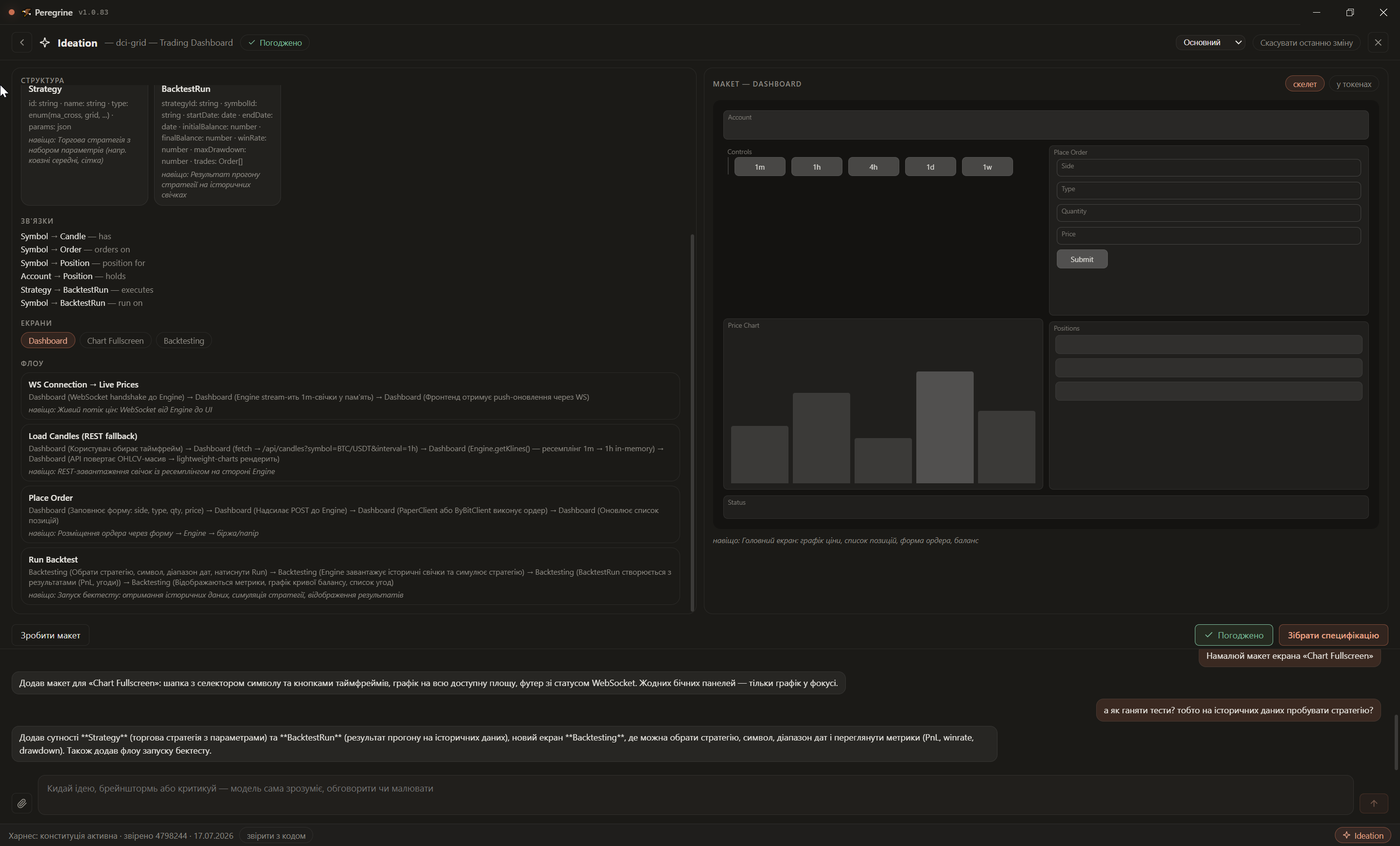Click Скасувати останню зміну button
Image resolution: width=1400 pixels, height=846 pixels.
coord(1306,43)
